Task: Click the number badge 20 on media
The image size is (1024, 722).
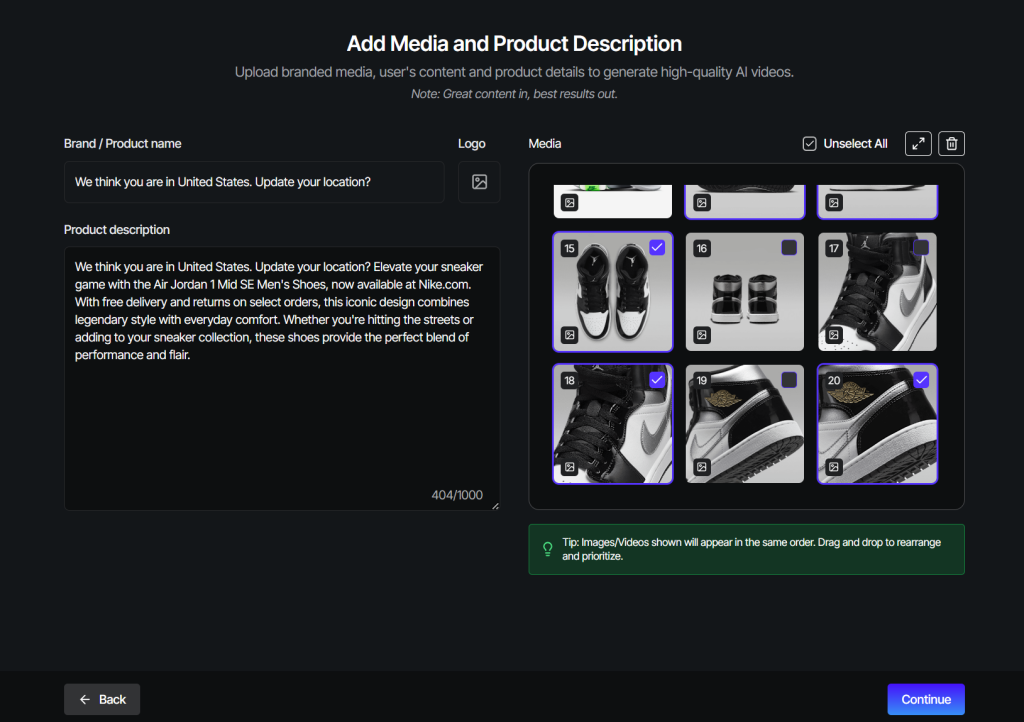Action: coord(834,380)
